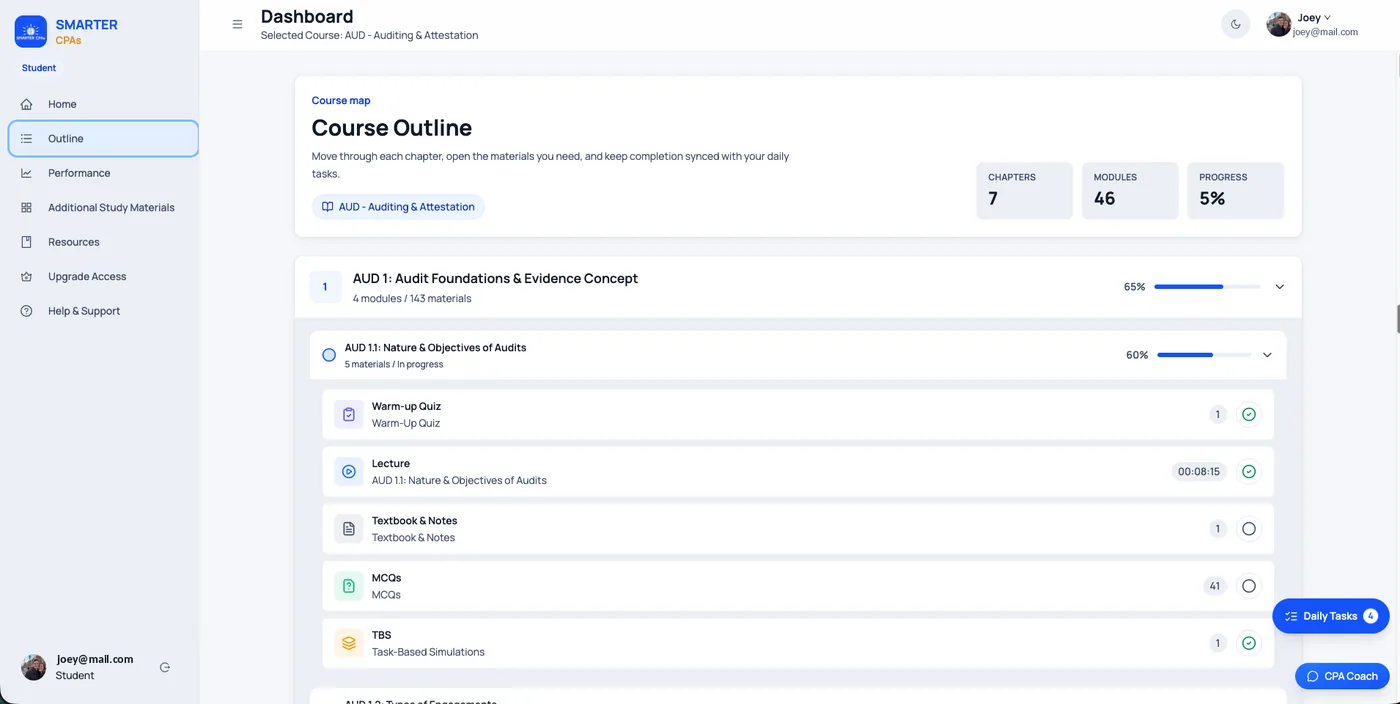
Task: Open Help & Support menu item
Action: pos(103,311)
